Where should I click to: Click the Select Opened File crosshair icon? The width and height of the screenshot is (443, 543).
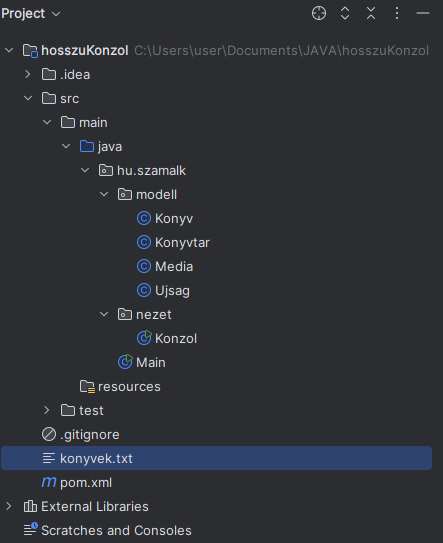pos(319,14)
